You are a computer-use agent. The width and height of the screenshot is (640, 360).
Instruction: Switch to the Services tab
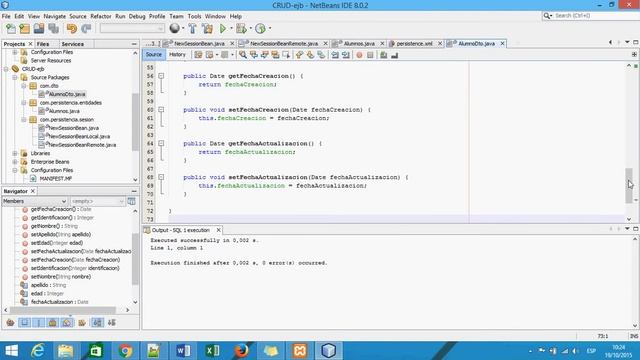coord(73,44)
